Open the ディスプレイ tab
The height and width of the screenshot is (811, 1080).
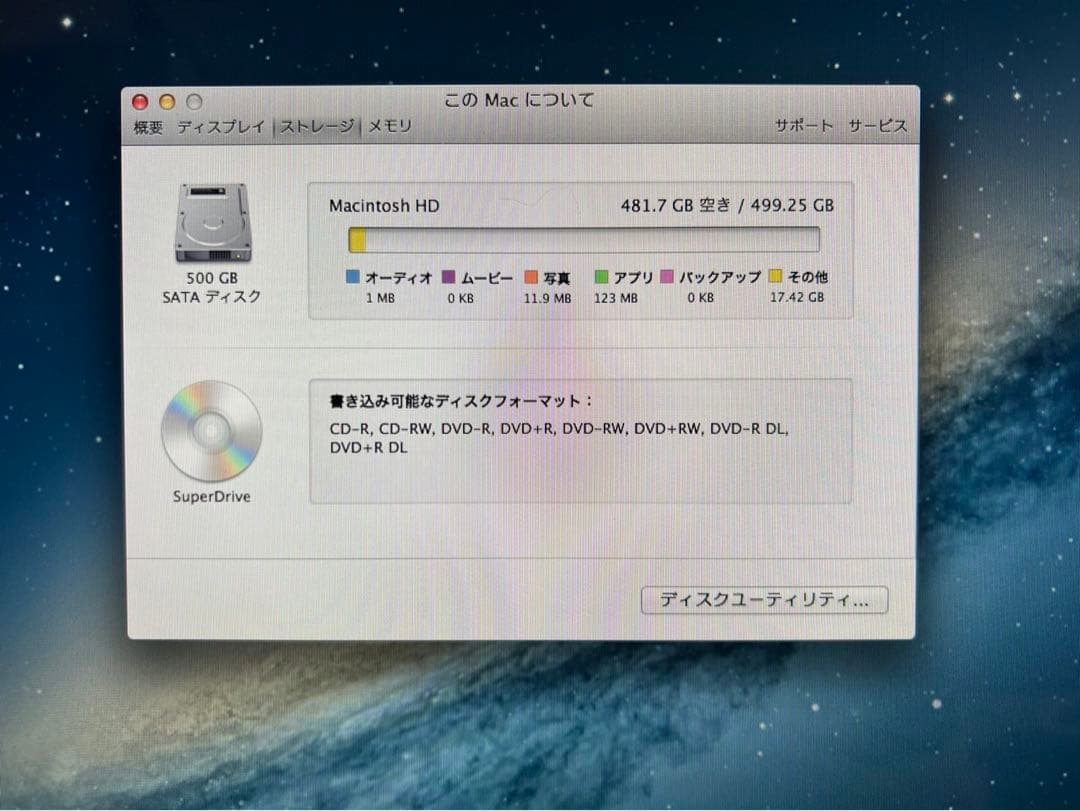tap(220, 127)
